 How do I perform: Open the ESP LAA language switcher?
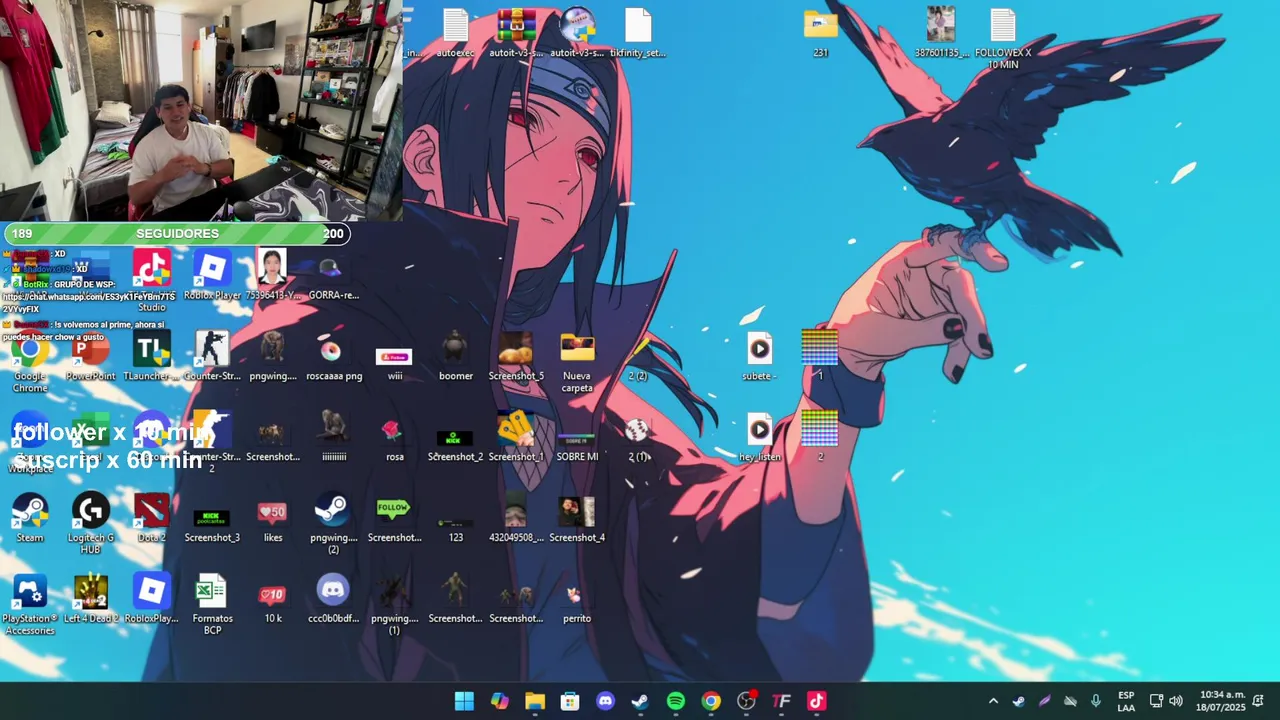pyautogui.click(x=1126, y=701)
